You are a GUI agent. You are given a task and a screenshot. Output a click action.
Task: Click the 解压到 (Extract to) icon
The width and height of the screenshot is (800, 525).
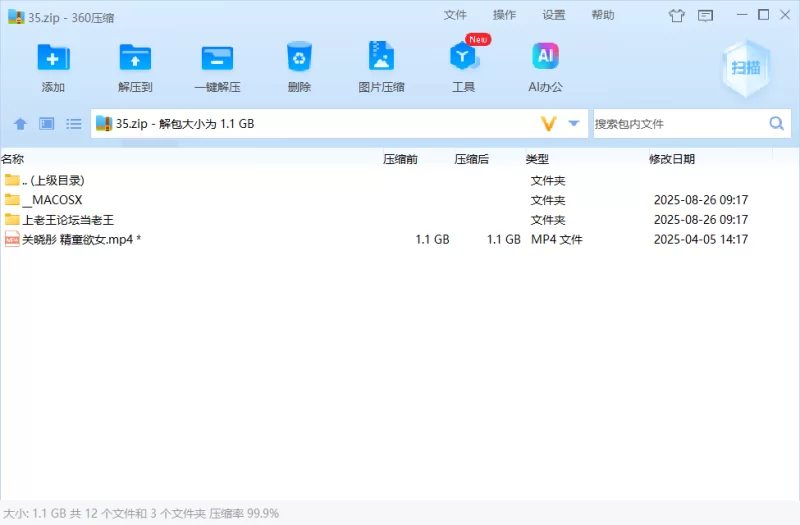click(135, 57)
